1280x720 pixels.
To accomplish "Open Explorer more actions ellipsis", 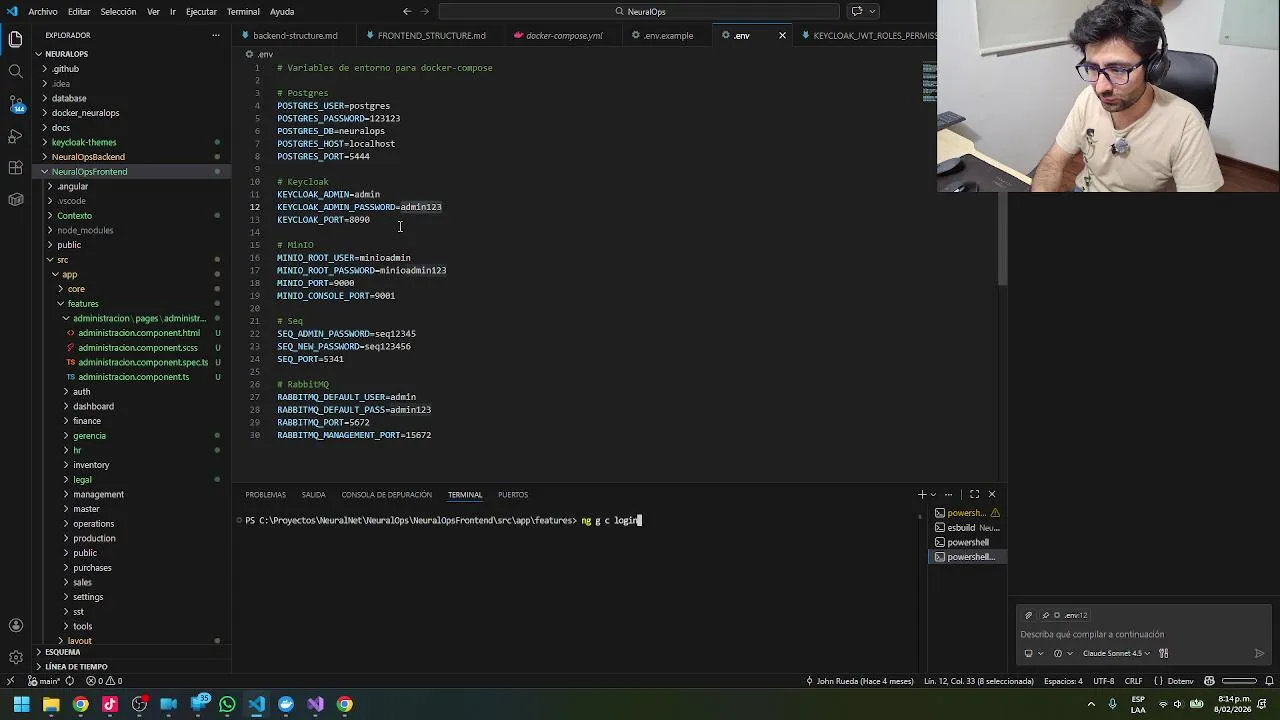I will [215, 35].
